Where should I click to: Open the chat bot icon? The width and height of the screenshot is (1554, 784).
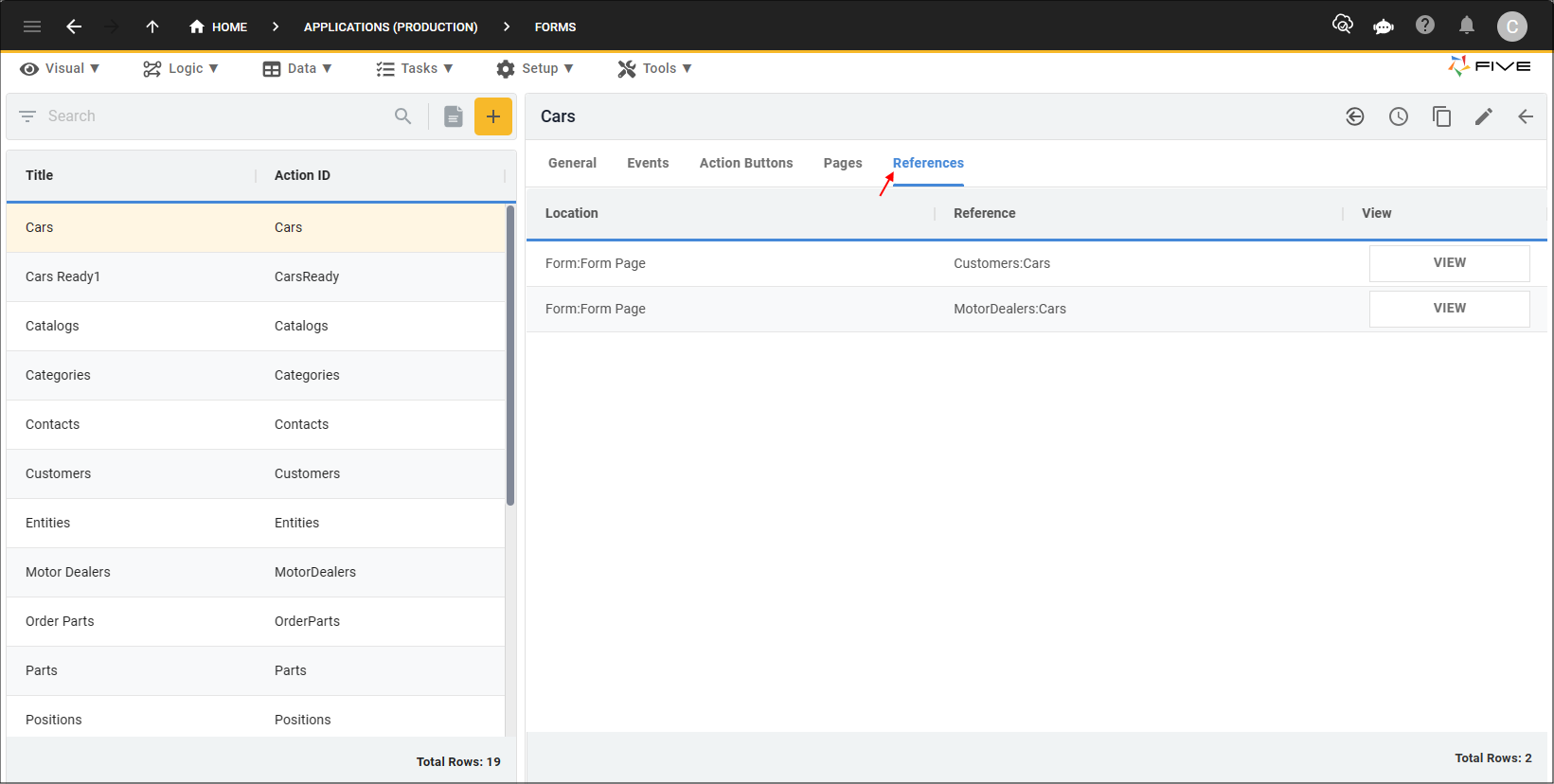1384,26
